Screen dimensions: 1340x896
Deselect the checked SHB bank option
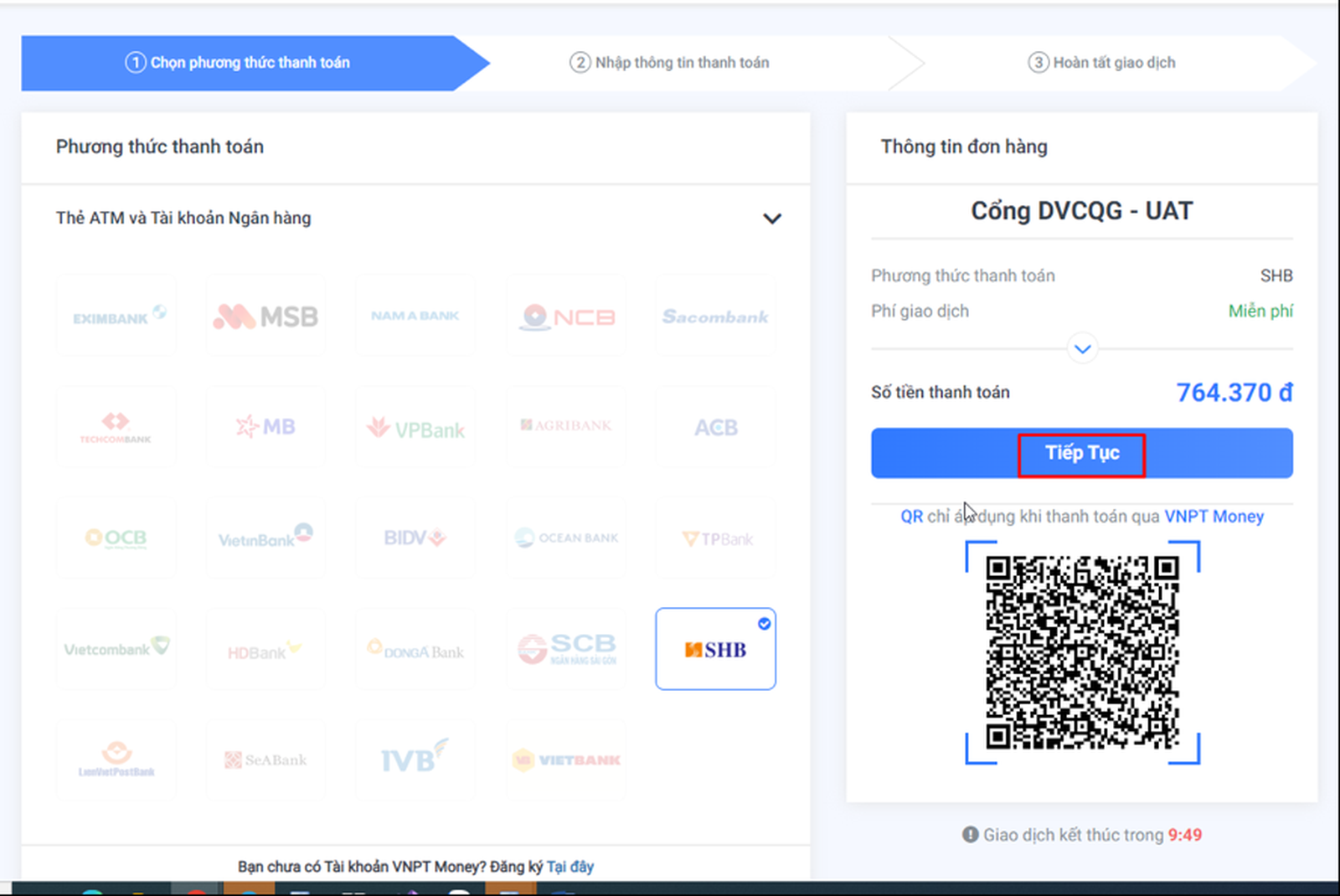pyautogui.click(x=715, y=649)
